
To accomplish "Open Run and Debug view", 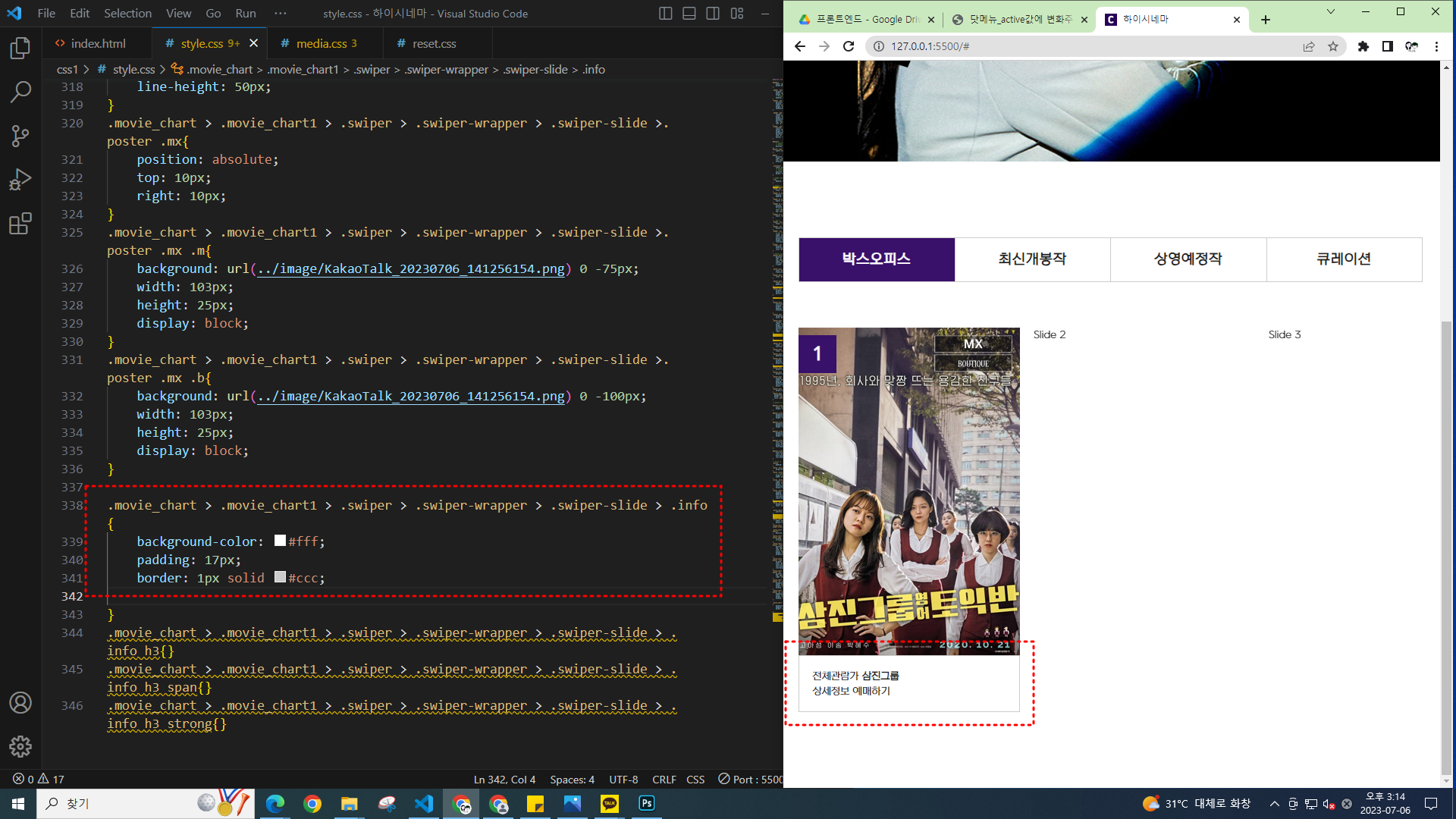I will (20, 180).
